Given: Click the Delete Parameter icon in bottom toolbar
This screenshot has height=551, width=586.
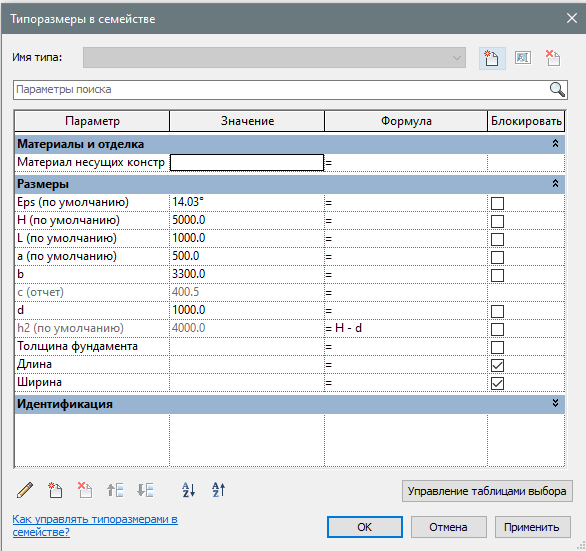Looking at the screenshot, I should 85,490.
